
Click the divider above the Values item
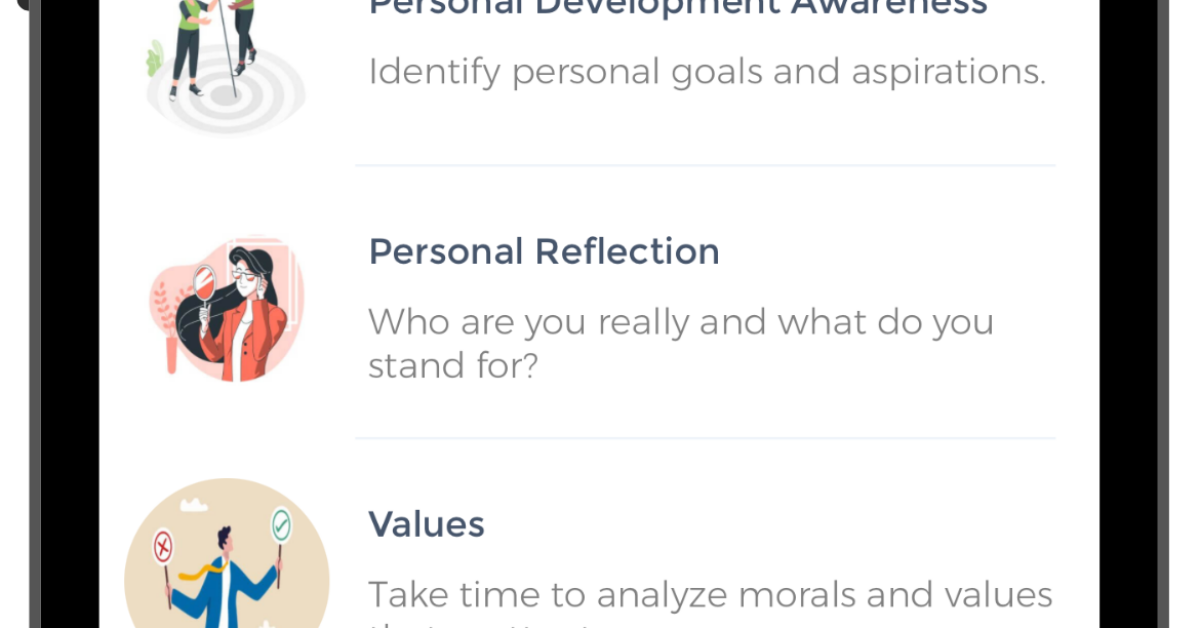pyautogui.click(x=705, y=438)
